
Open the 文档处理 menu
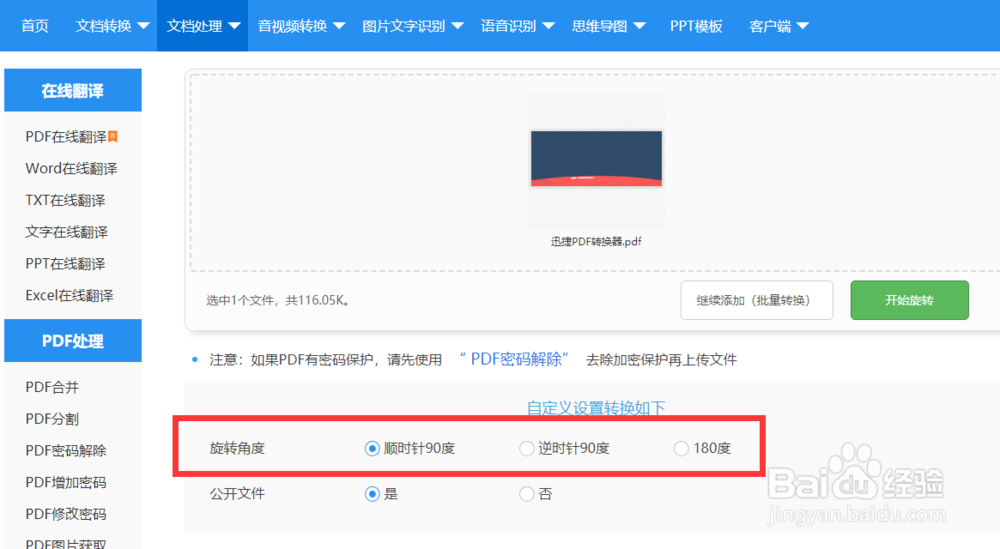click(x=203, y=26)
